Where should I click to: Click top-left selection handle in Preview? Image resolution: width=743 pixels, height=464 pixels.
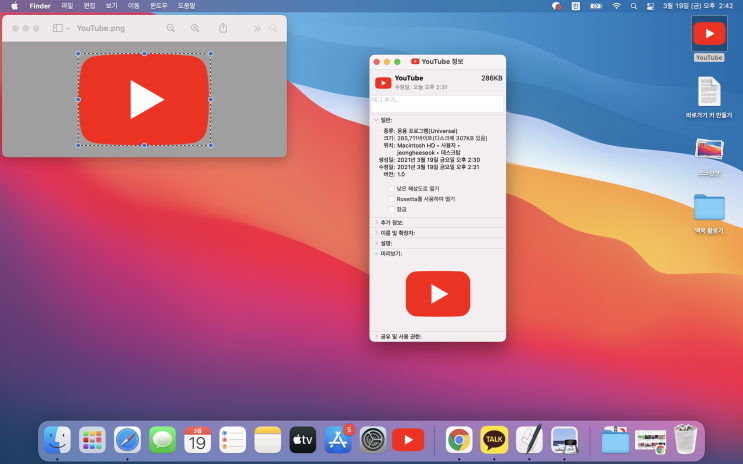tap(78, 54)
